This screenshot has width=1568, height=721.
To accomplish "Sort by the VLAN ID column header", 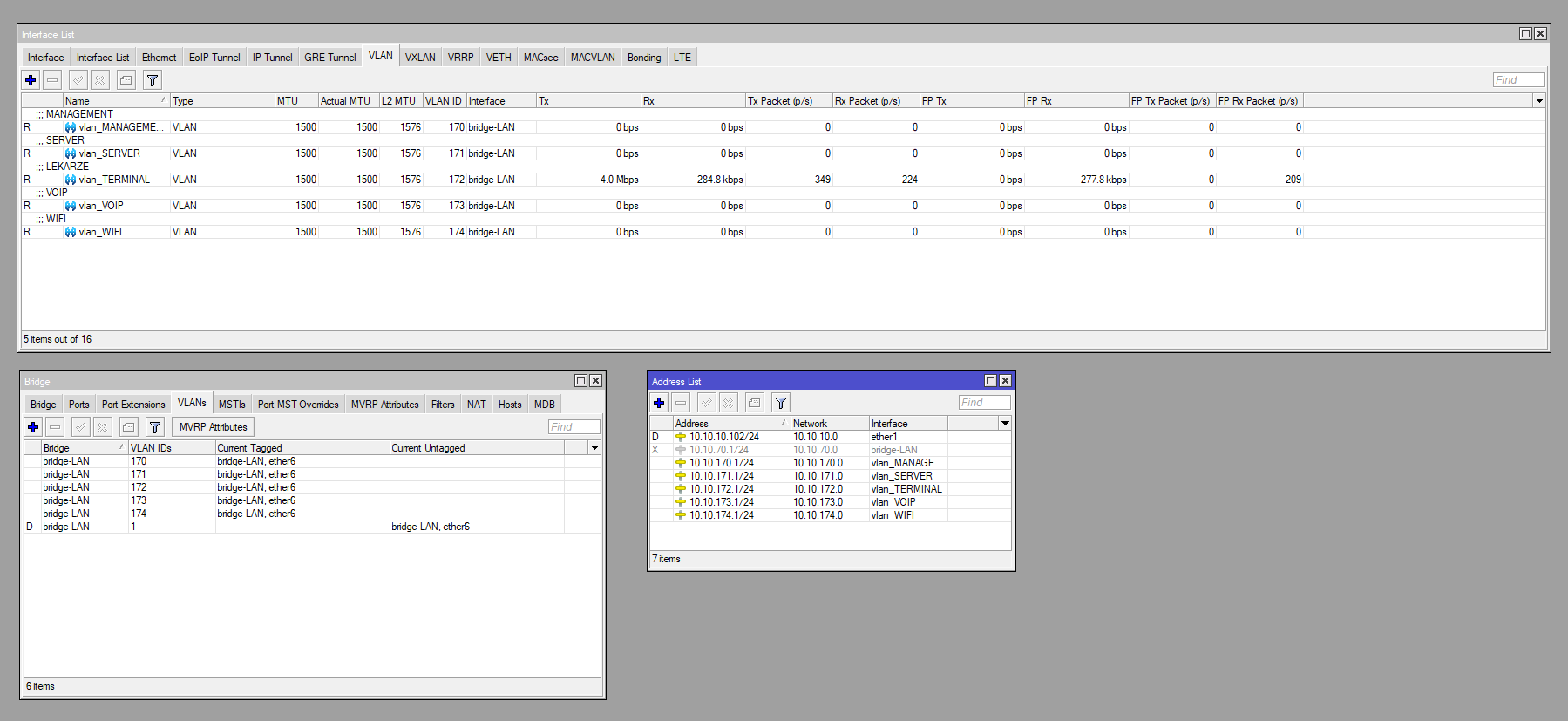I will pos(444,101).
